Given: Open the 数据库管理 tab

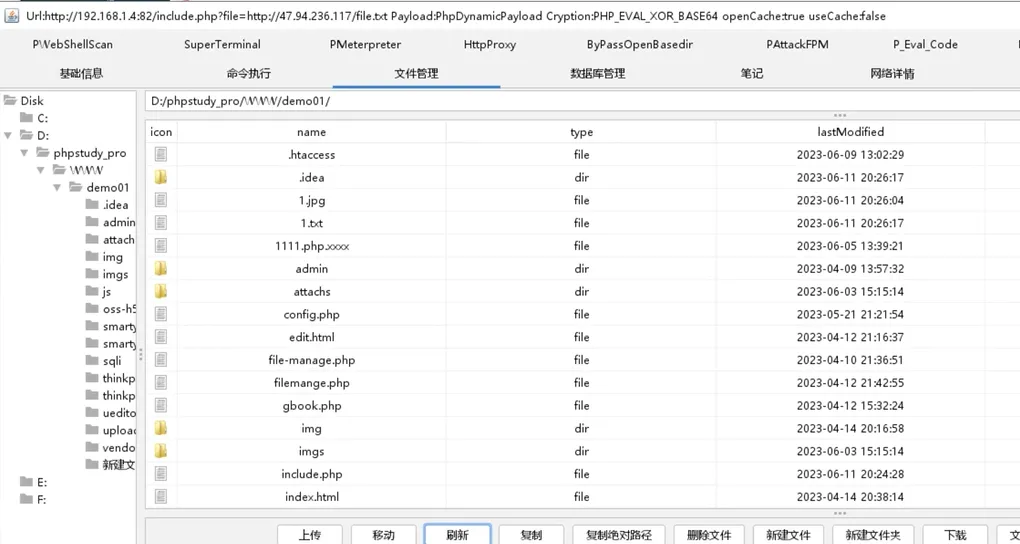Looking at the screenshot, I should [597, 73].
